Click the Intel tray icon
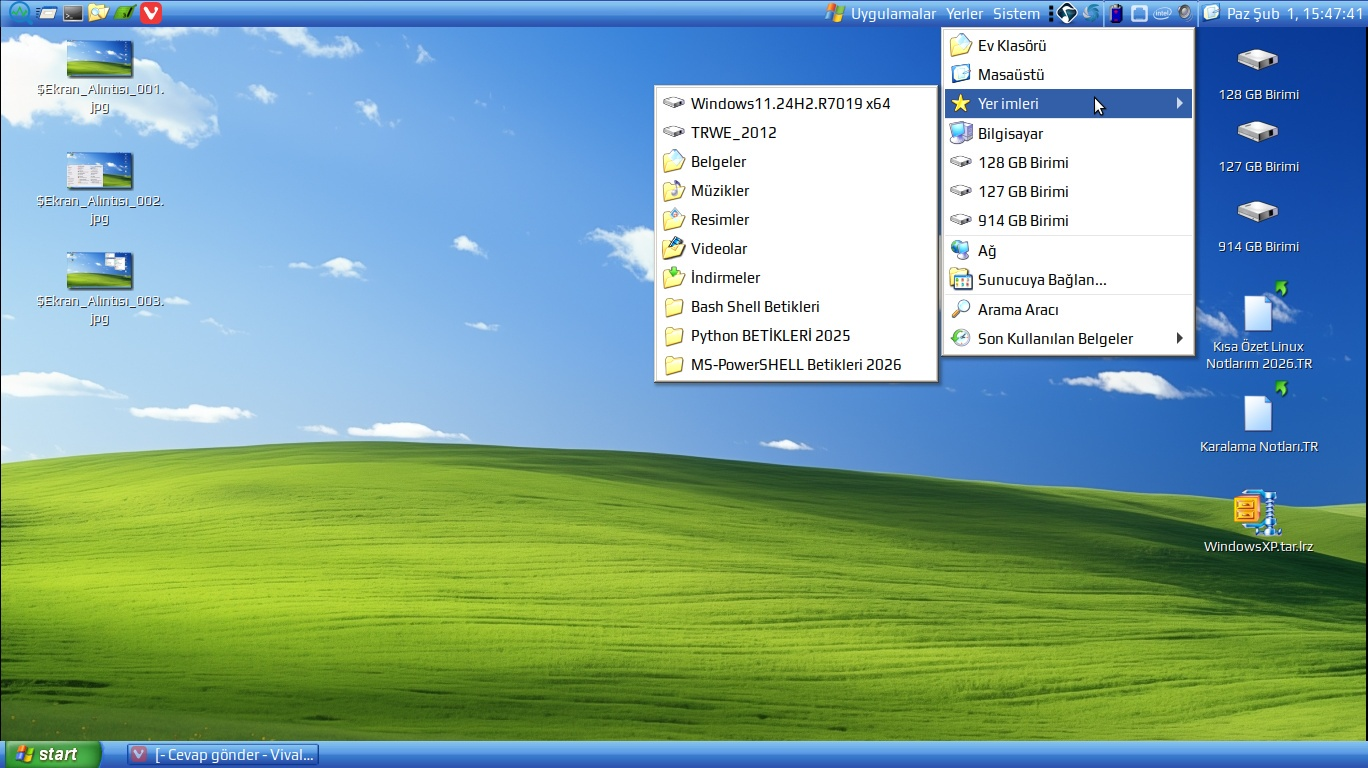 pos(1162,13)
